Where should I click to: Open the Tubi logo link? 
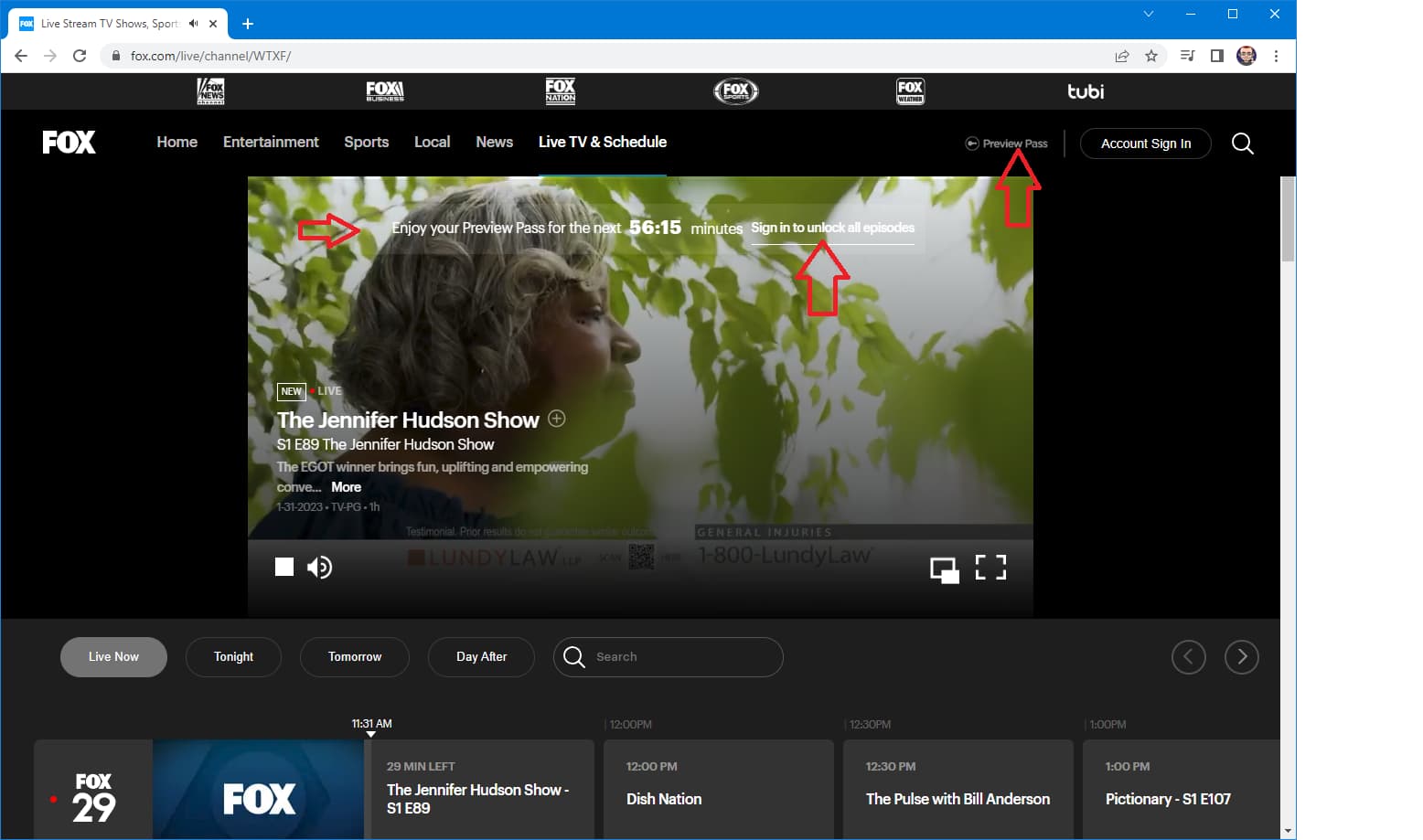[1086, 91]
